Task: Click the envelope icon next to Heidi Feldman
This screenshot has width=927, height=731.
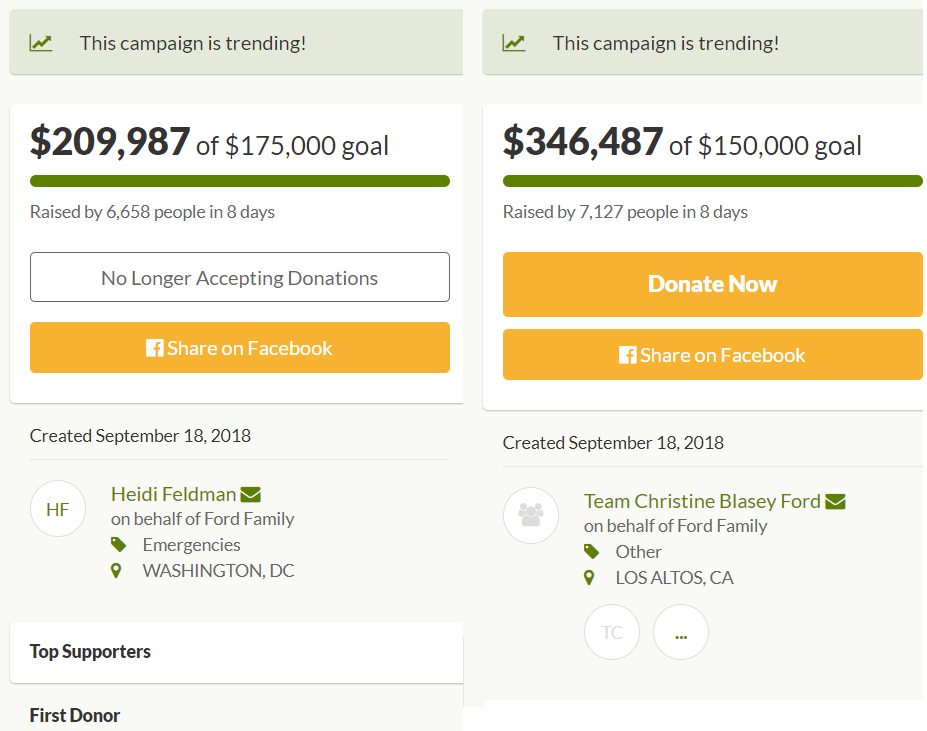Action: coord(251,494)
